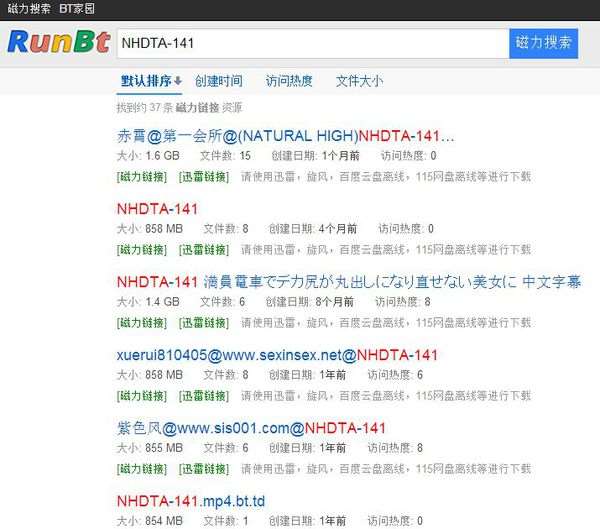Image resolution: width=600 pixels, height=529 pixels.
Task: Click 磁力链接 for the 1.6 GB result
Action: click(x=142, y=177)
